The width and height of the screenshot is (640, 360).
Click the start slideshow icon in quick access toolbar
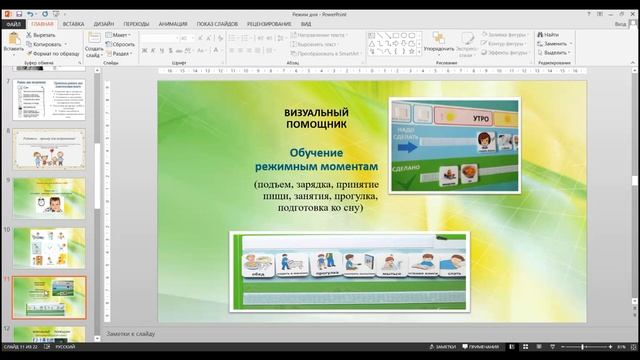[56, 14]
